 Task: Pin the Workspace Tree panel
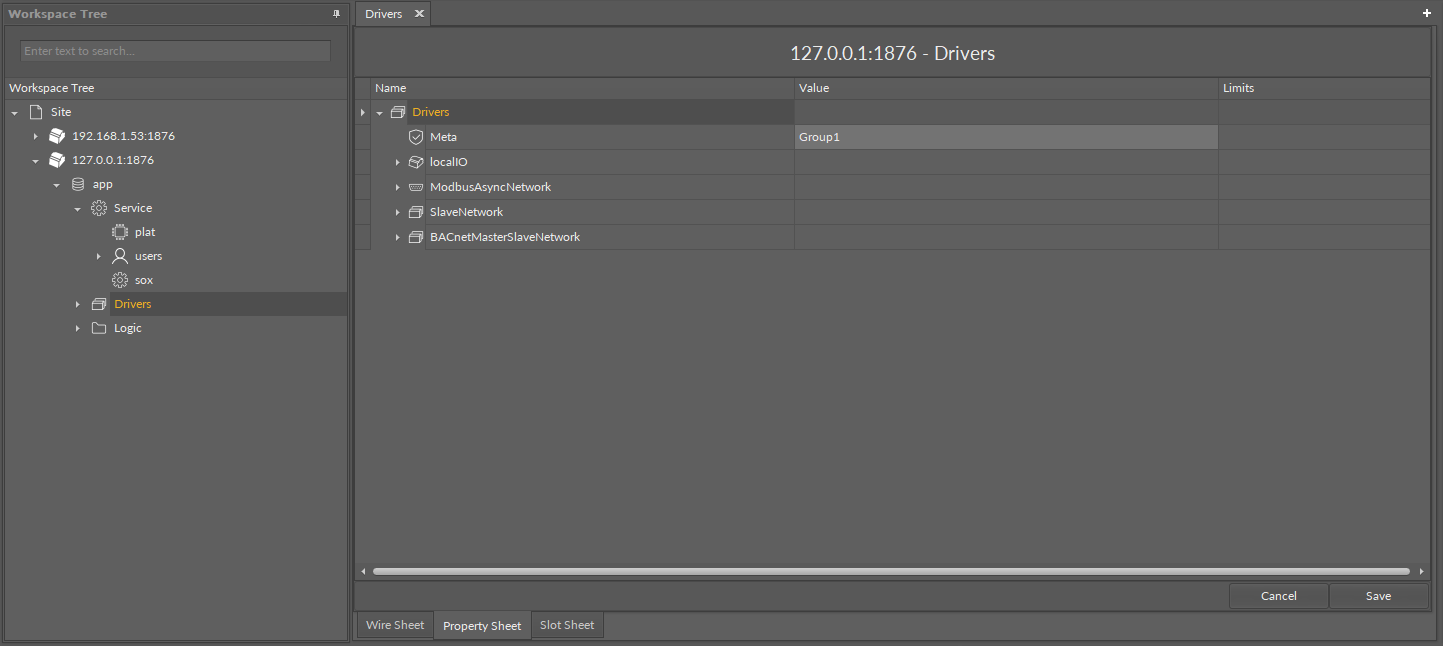click(x=336, y=14)
